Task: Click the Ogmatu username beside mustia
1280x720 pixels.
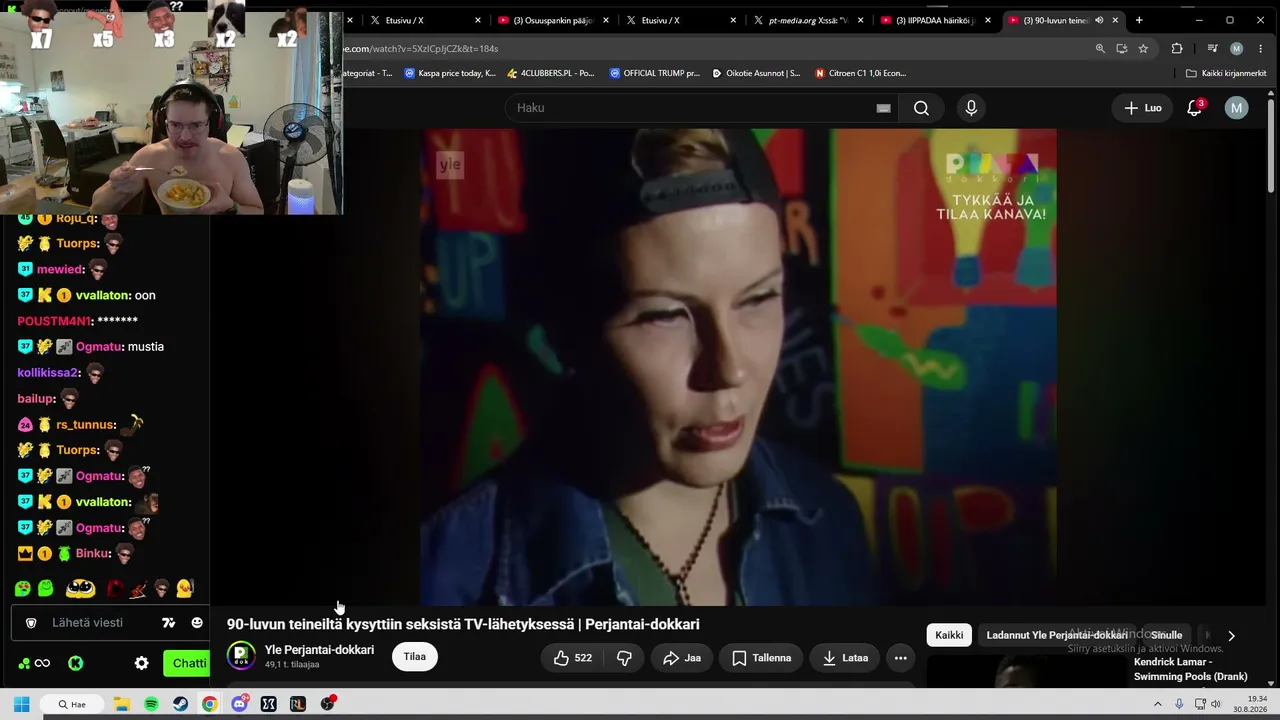Action: [99, 347]
